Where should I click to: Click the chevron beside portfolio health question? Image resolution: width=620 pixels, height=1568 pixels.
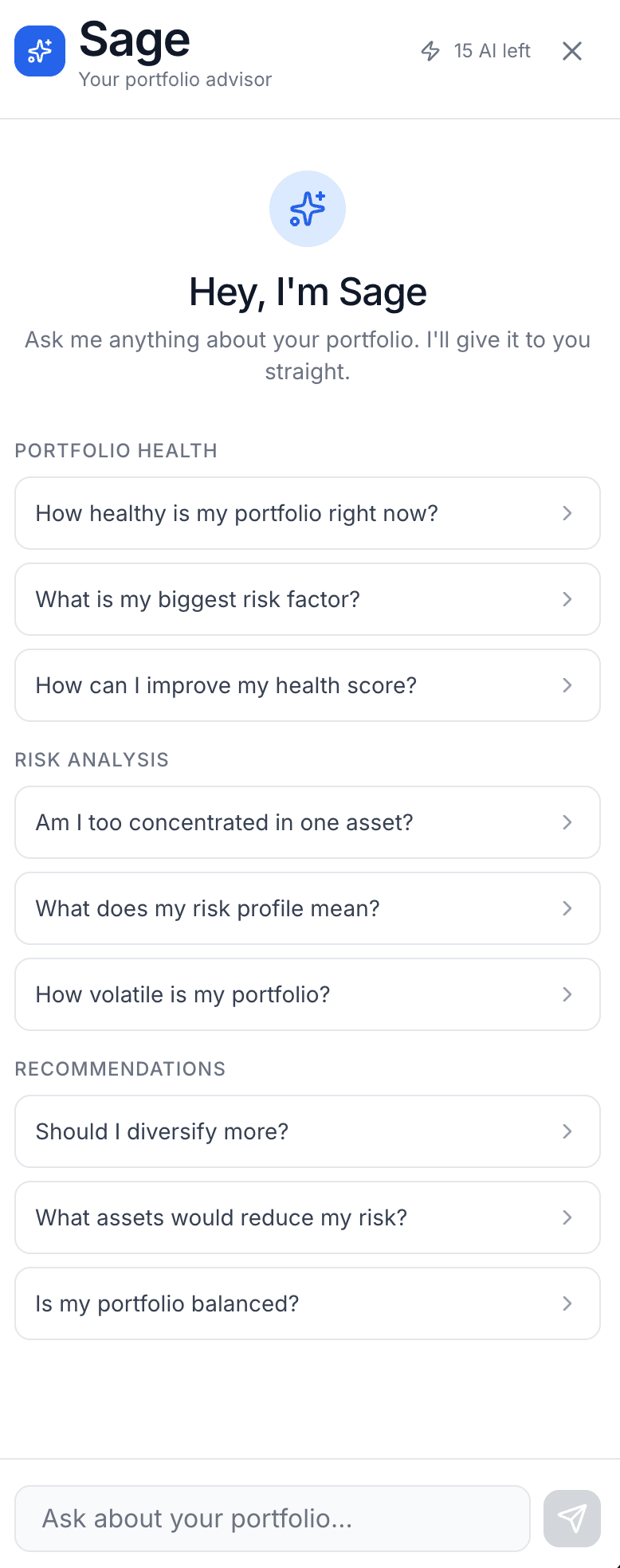[567, 513]
